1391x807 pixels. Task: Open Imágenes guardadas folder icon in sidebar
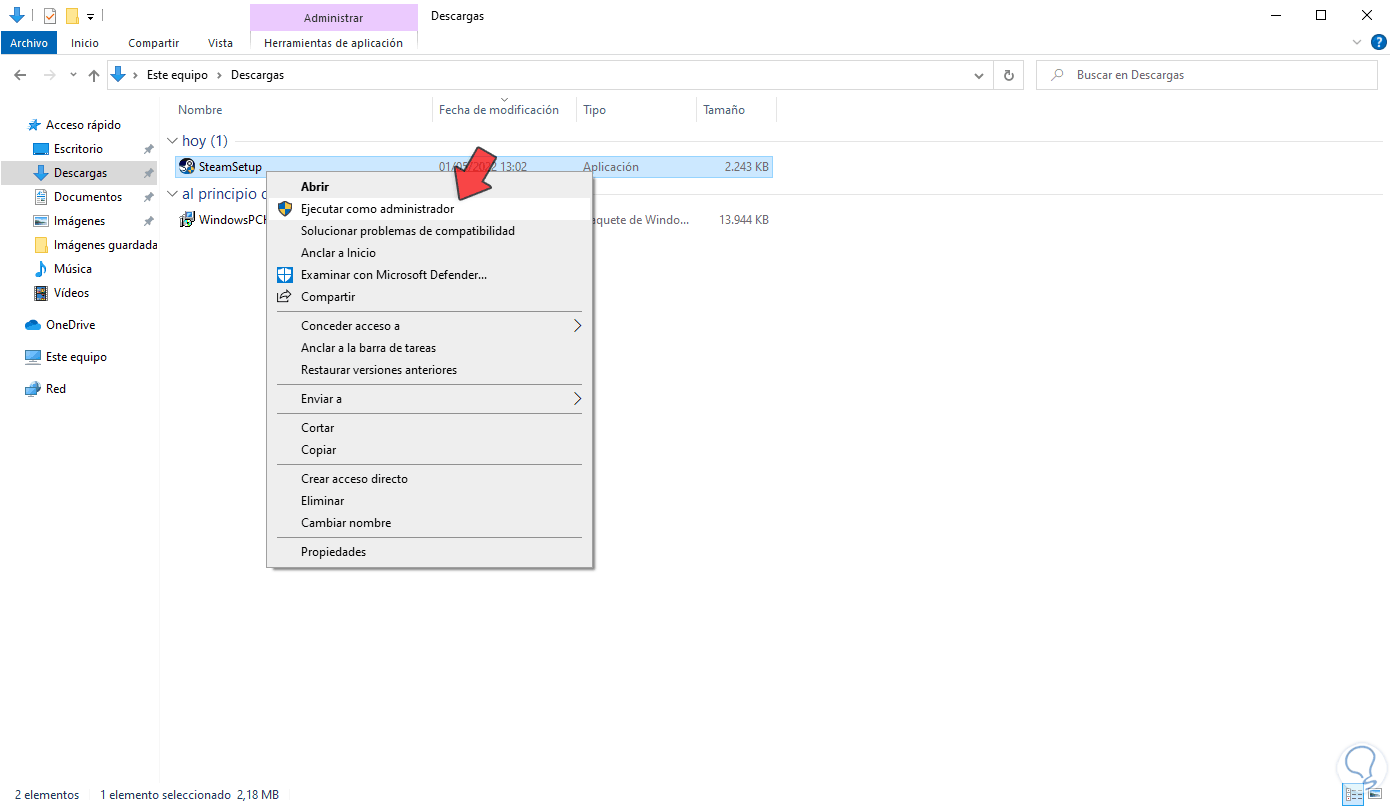point(41,245)
